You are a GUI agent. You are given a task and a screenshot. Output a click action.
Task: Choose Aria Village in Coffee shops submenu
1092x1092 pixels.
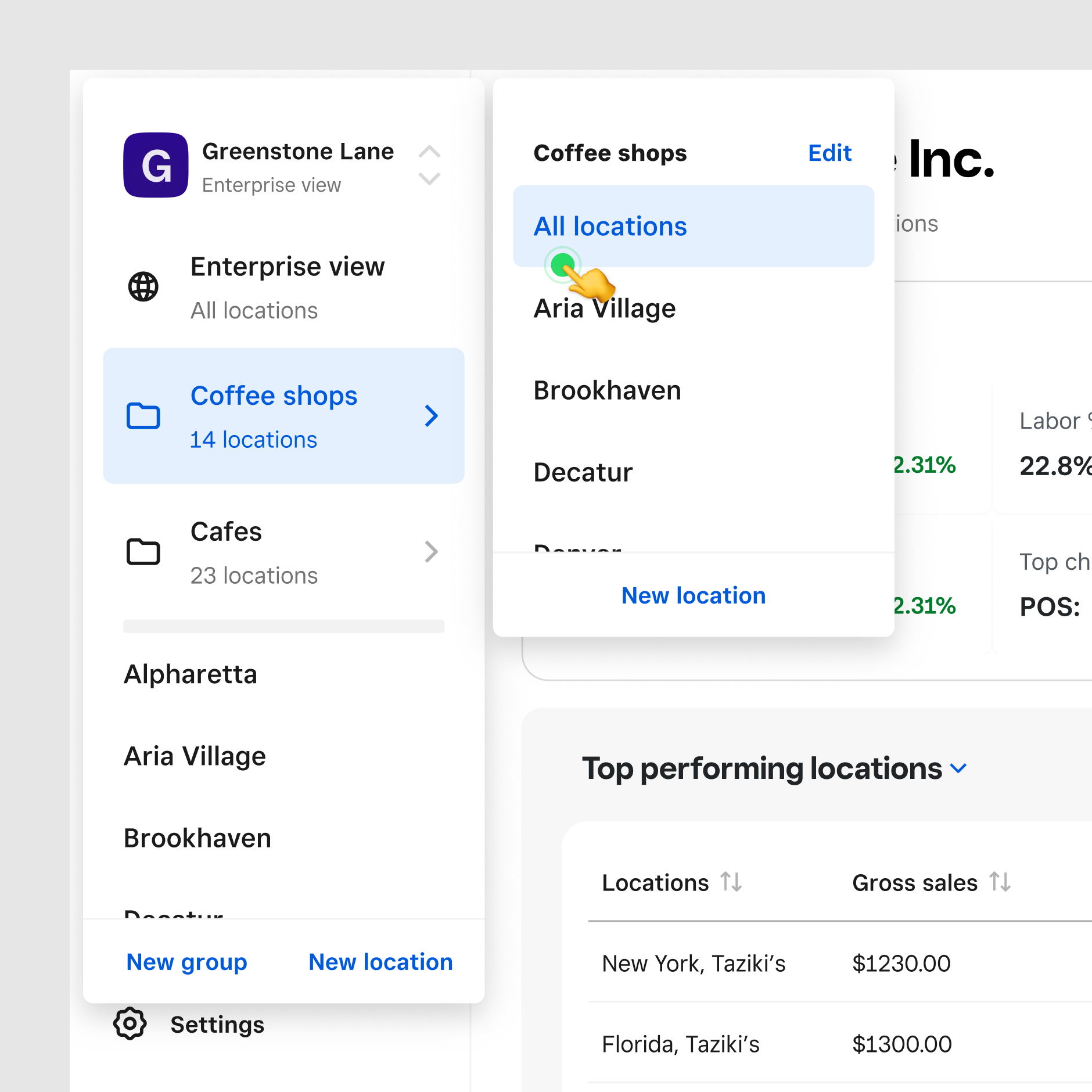605,308
